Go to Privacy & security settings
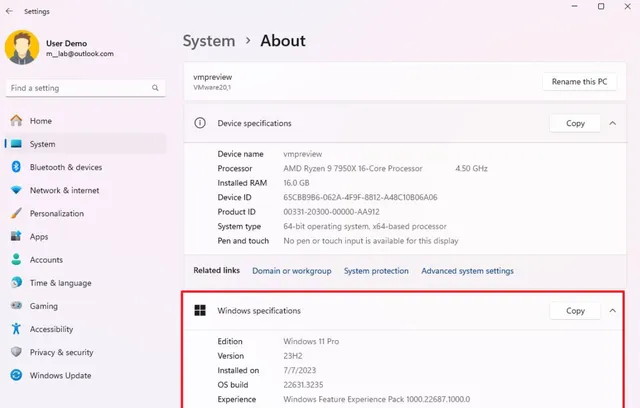 pyautogui.click(x=85, y=352)
